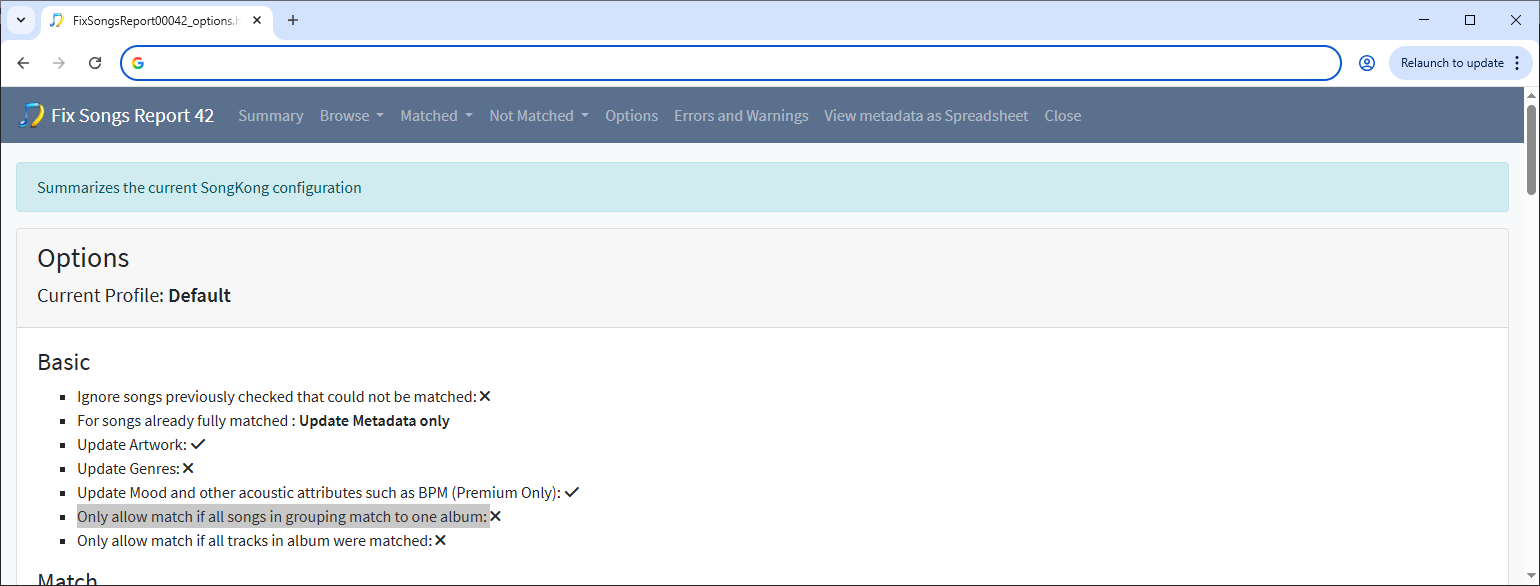This screenshot has height=586, width=1540.
Task: Click the check mark after Update Artwork
Action: 198,444
